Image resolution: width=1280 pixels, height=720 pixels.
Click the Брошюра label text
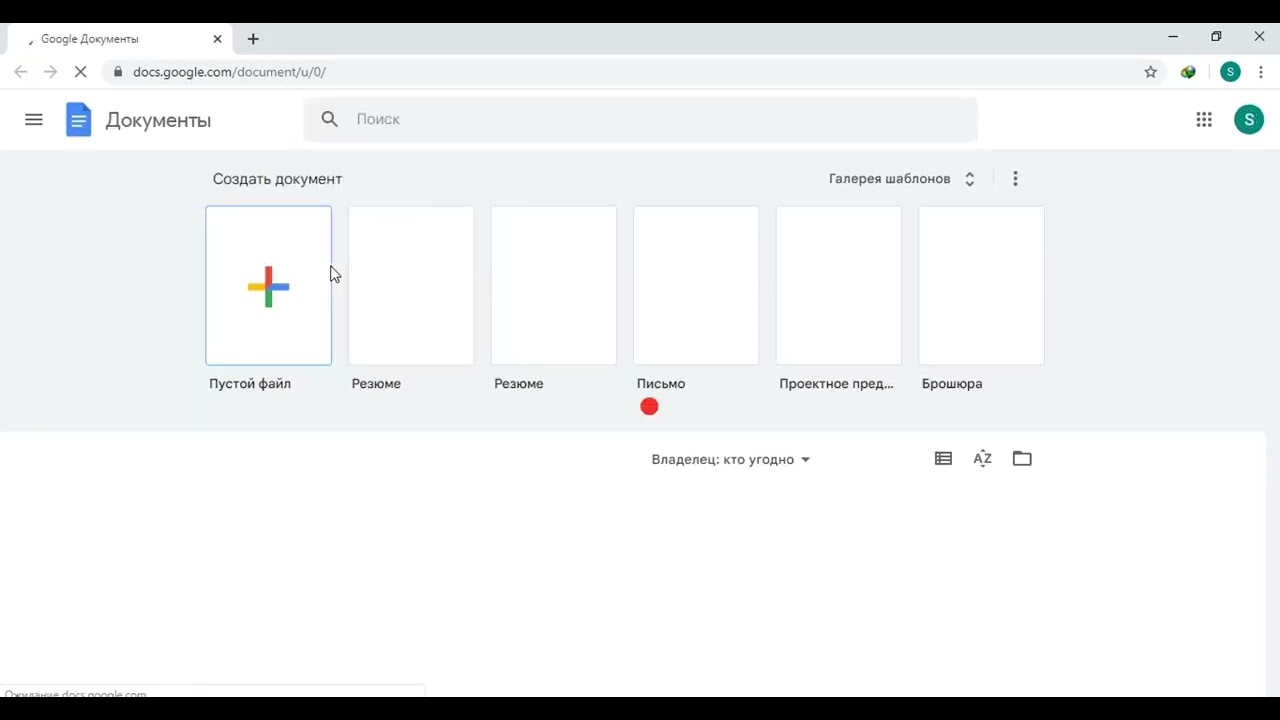[952, 384]
